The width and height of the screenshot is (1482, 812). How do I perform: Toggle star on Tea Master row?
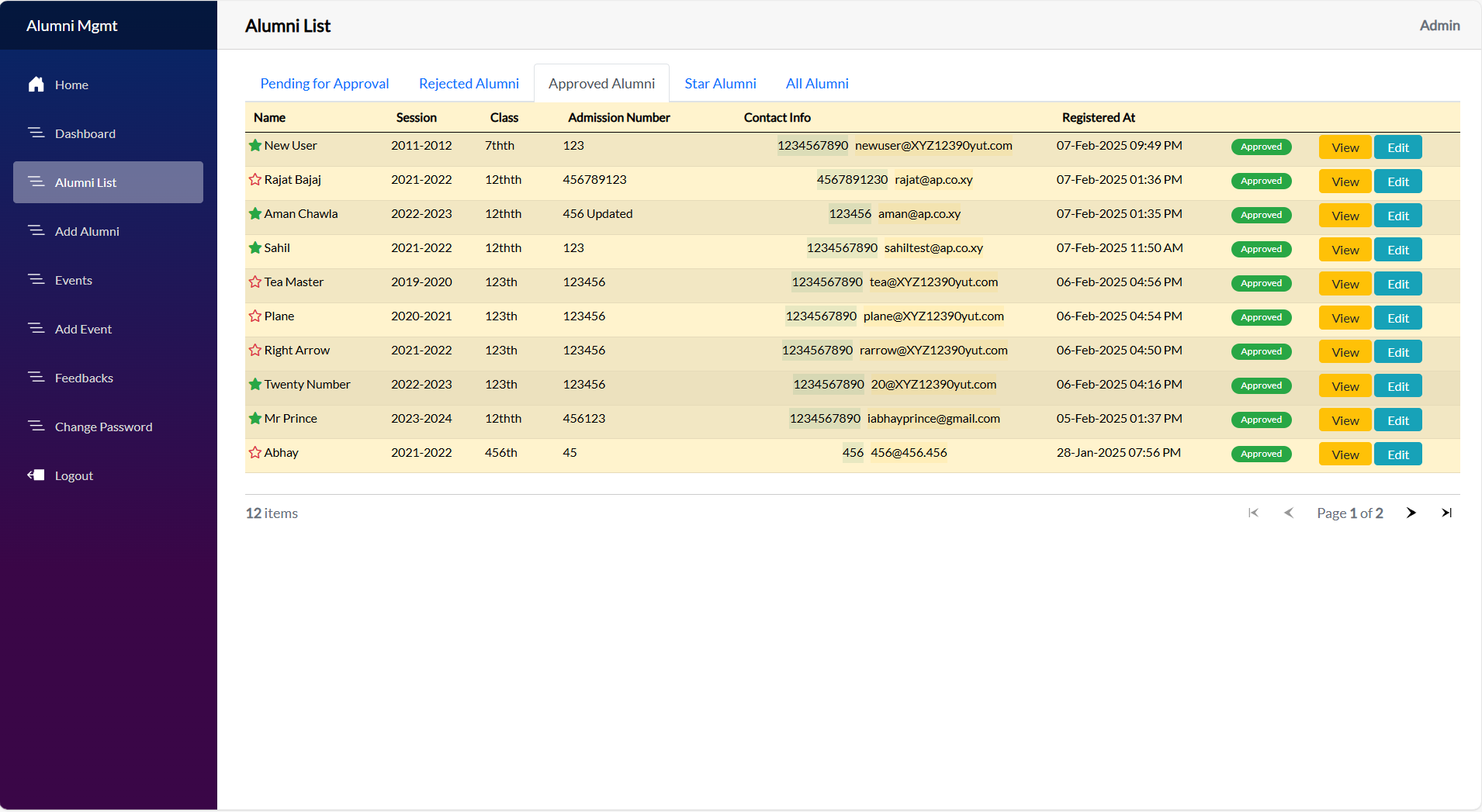coord(255,282)
